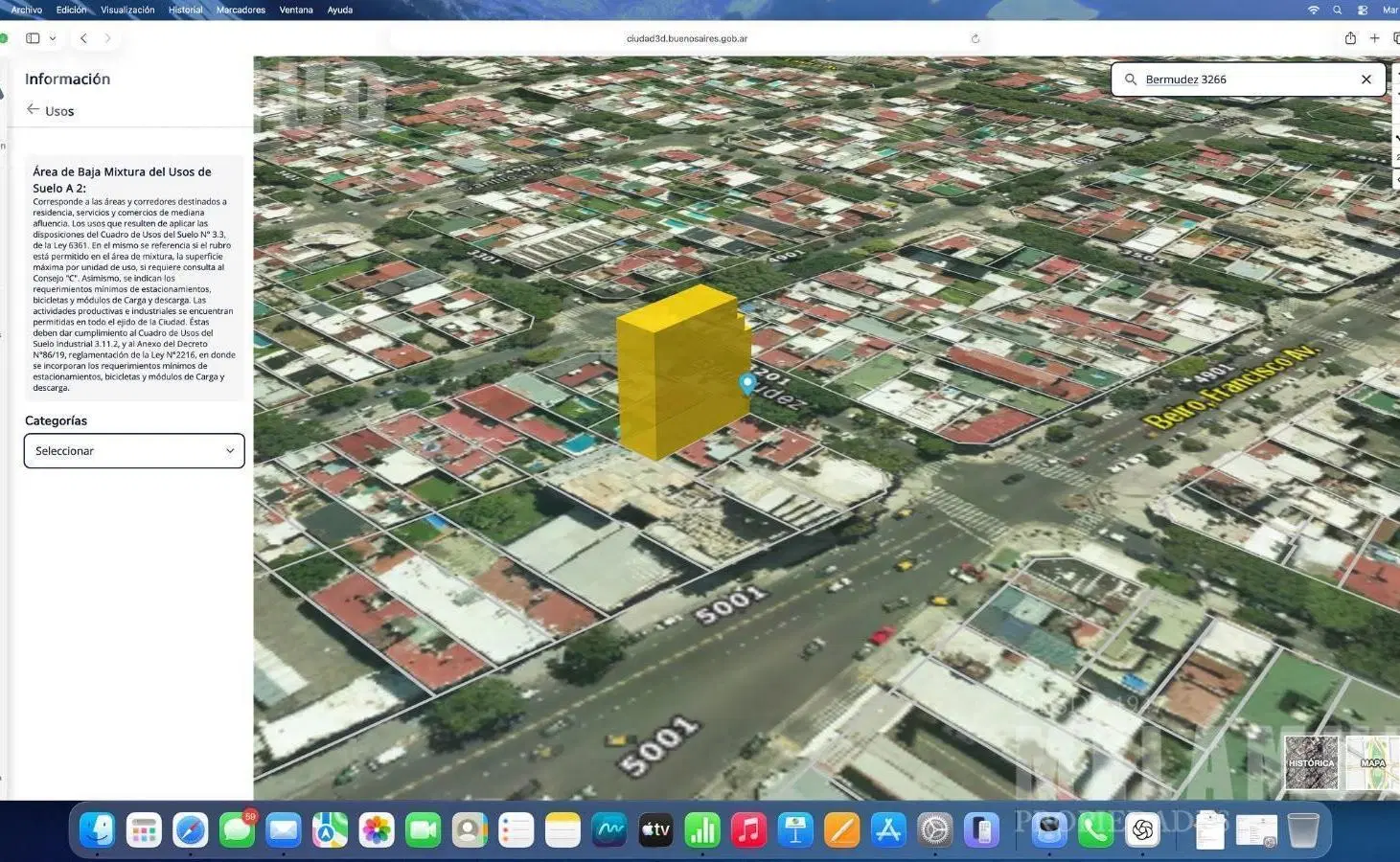This screenshot has width=1400, height=862.
Task: Open Freeform from the dock
Action: tap(608, 829)
